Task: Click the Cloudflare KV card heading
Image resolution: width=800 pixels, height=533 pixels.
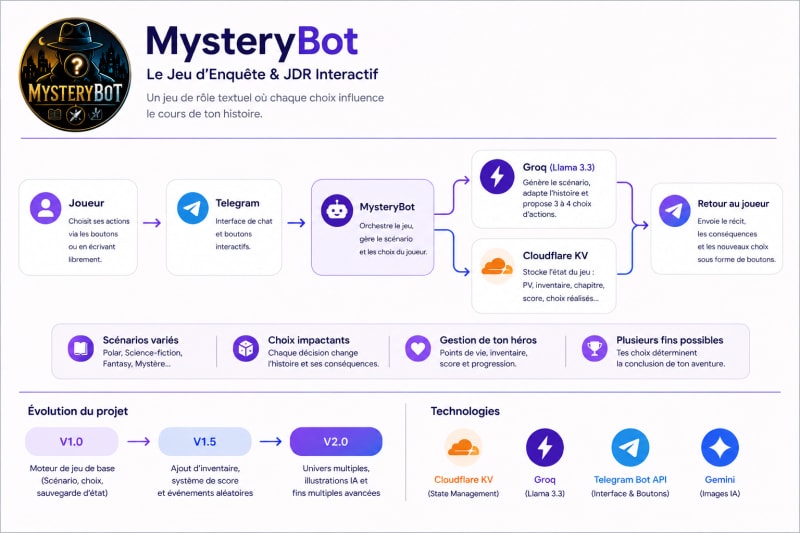Action: click(555, 256)
